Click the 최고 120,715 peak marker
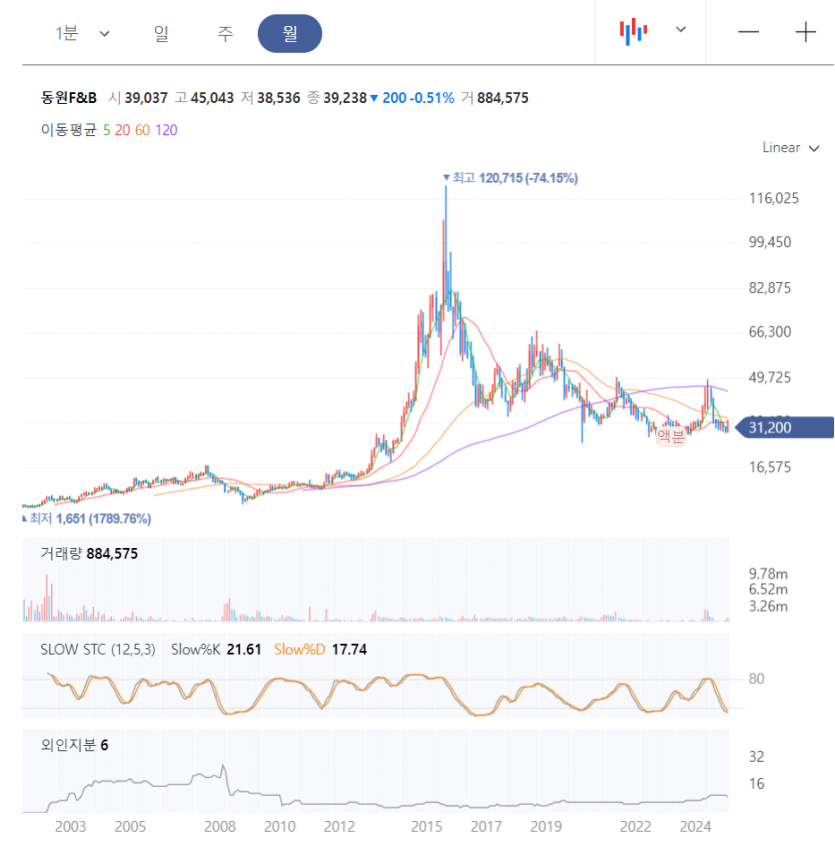The height and width of the screenshot is (864, 835). pos(510,178)
